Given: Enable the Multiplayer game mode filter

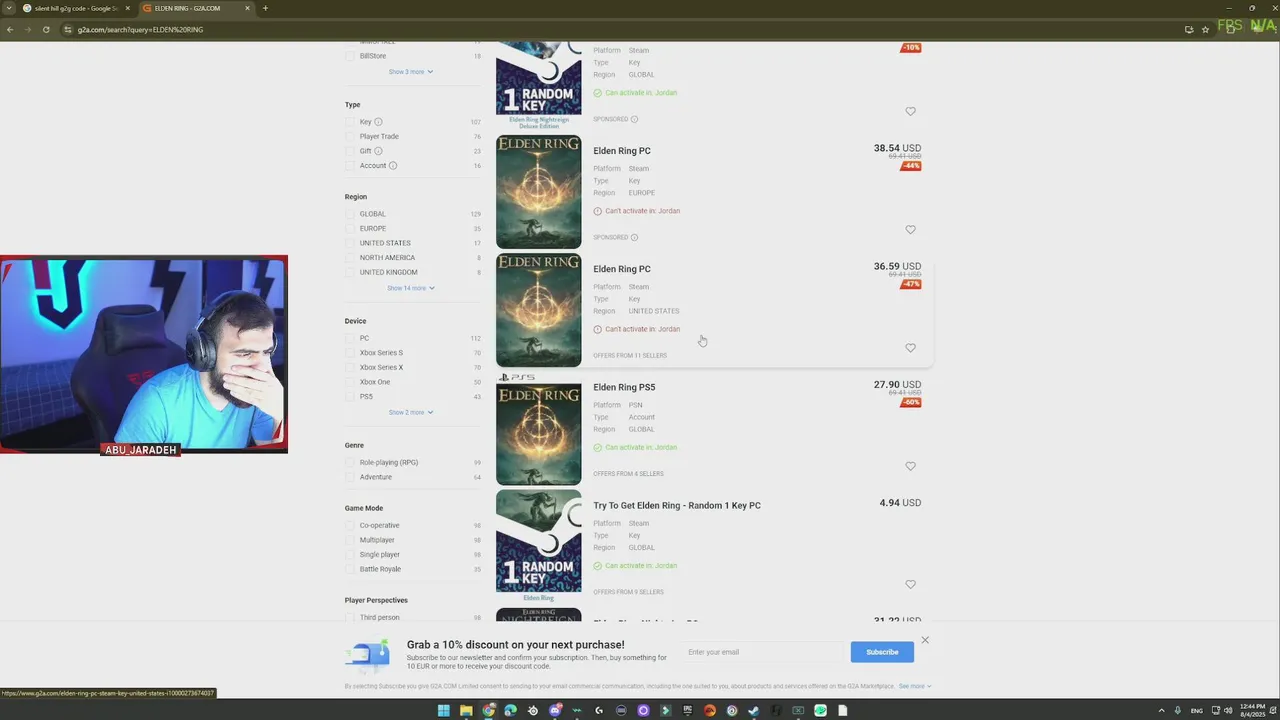Looking at the screenshot, I should click(x=350, y=540).
